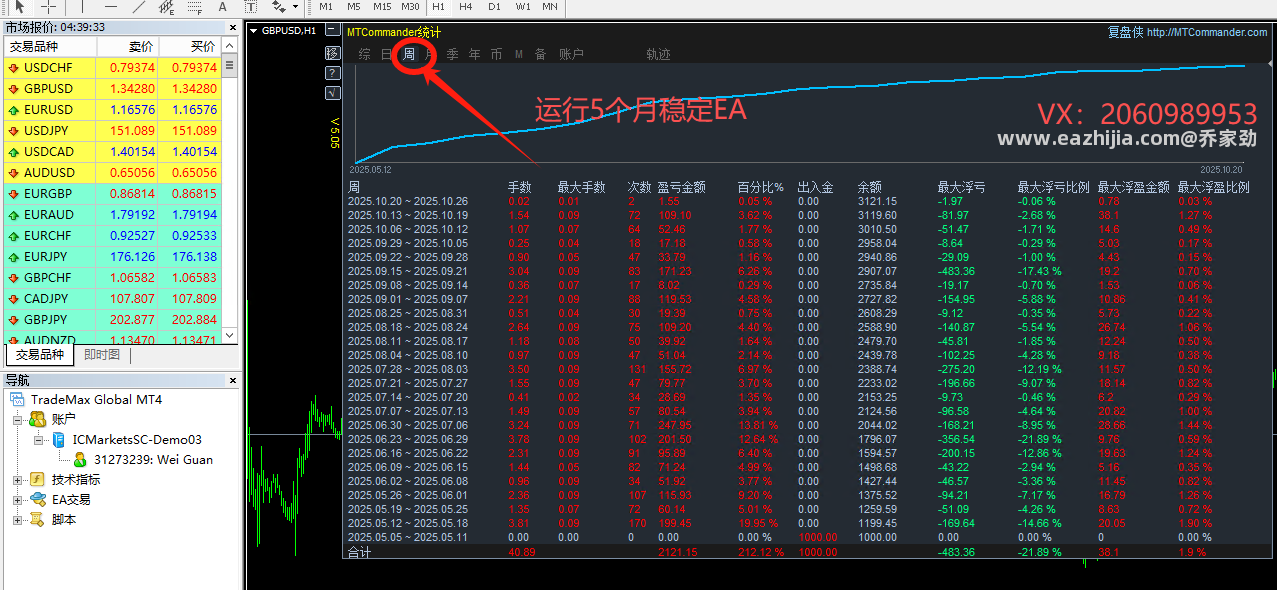Select EURUSD row in Market Watch

point(111,110)
